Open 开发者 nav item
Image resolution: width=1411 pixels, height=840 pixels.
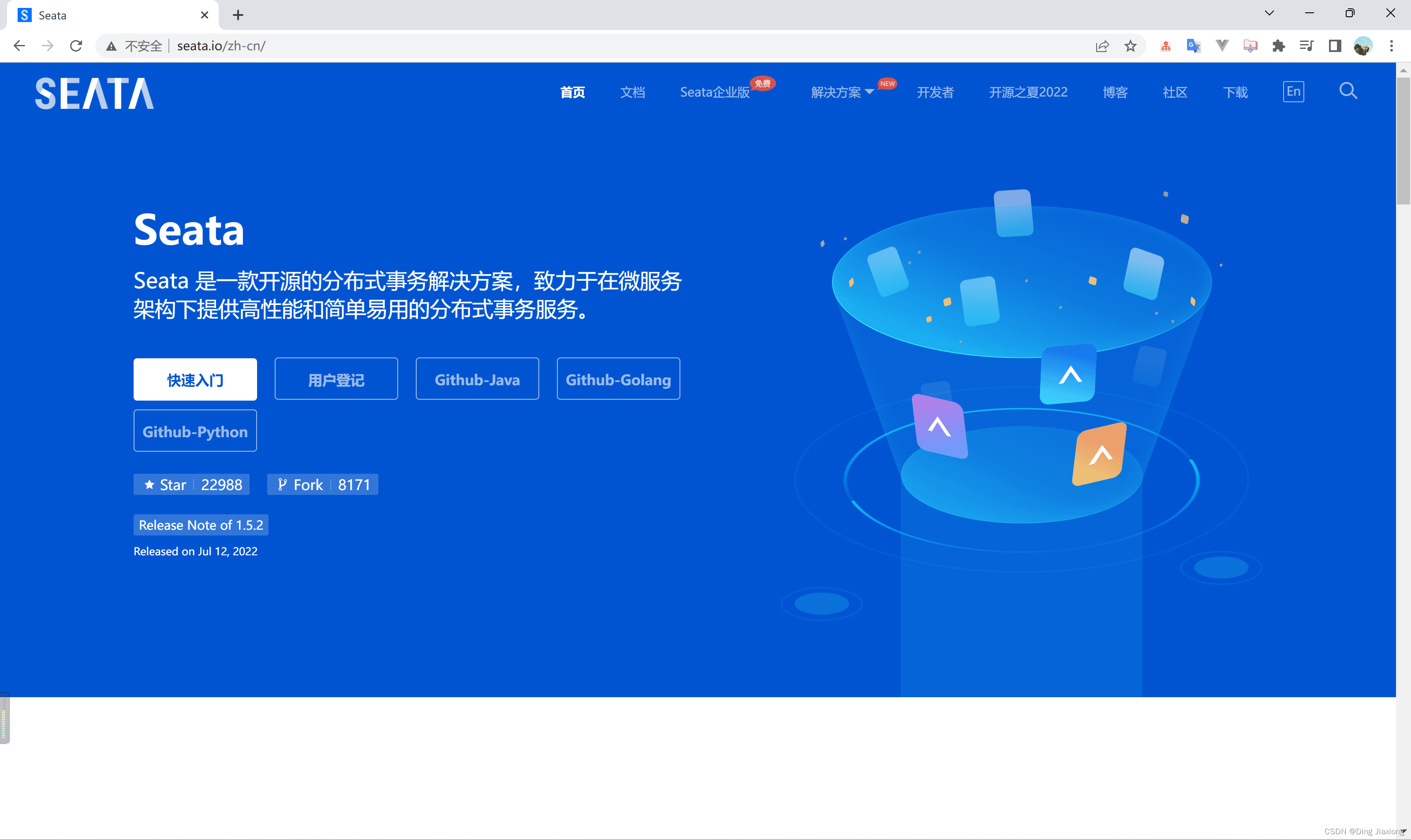click(x=935, y=92)
